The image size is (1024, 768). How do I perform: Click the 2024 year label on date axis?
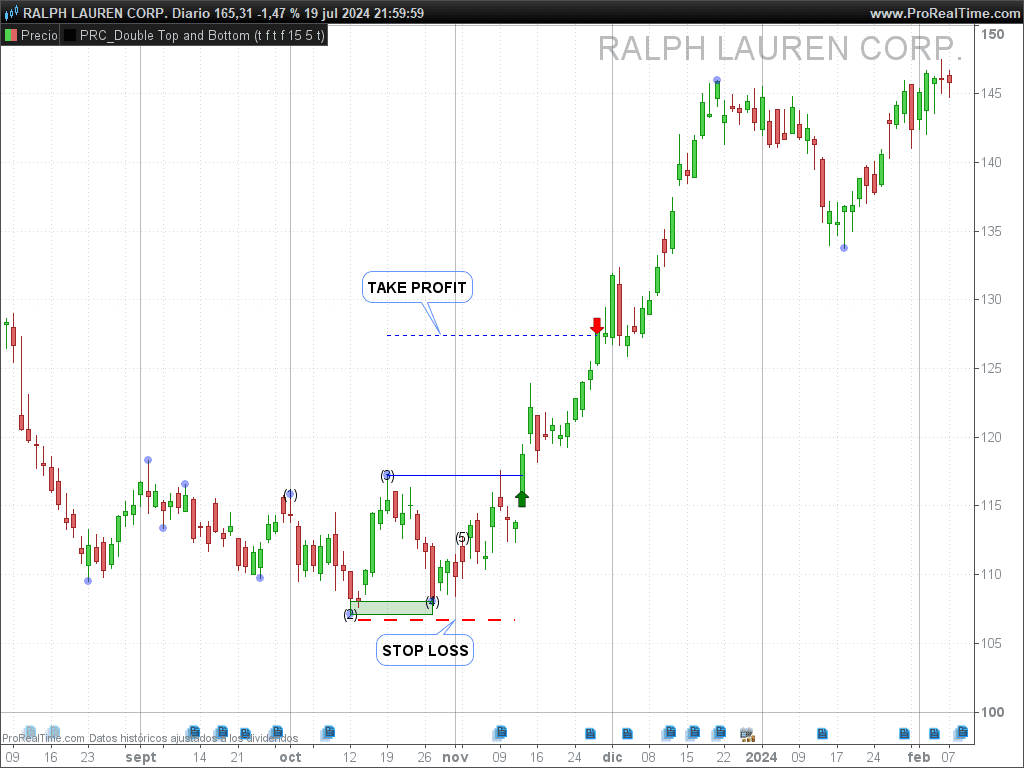(761, 757)
